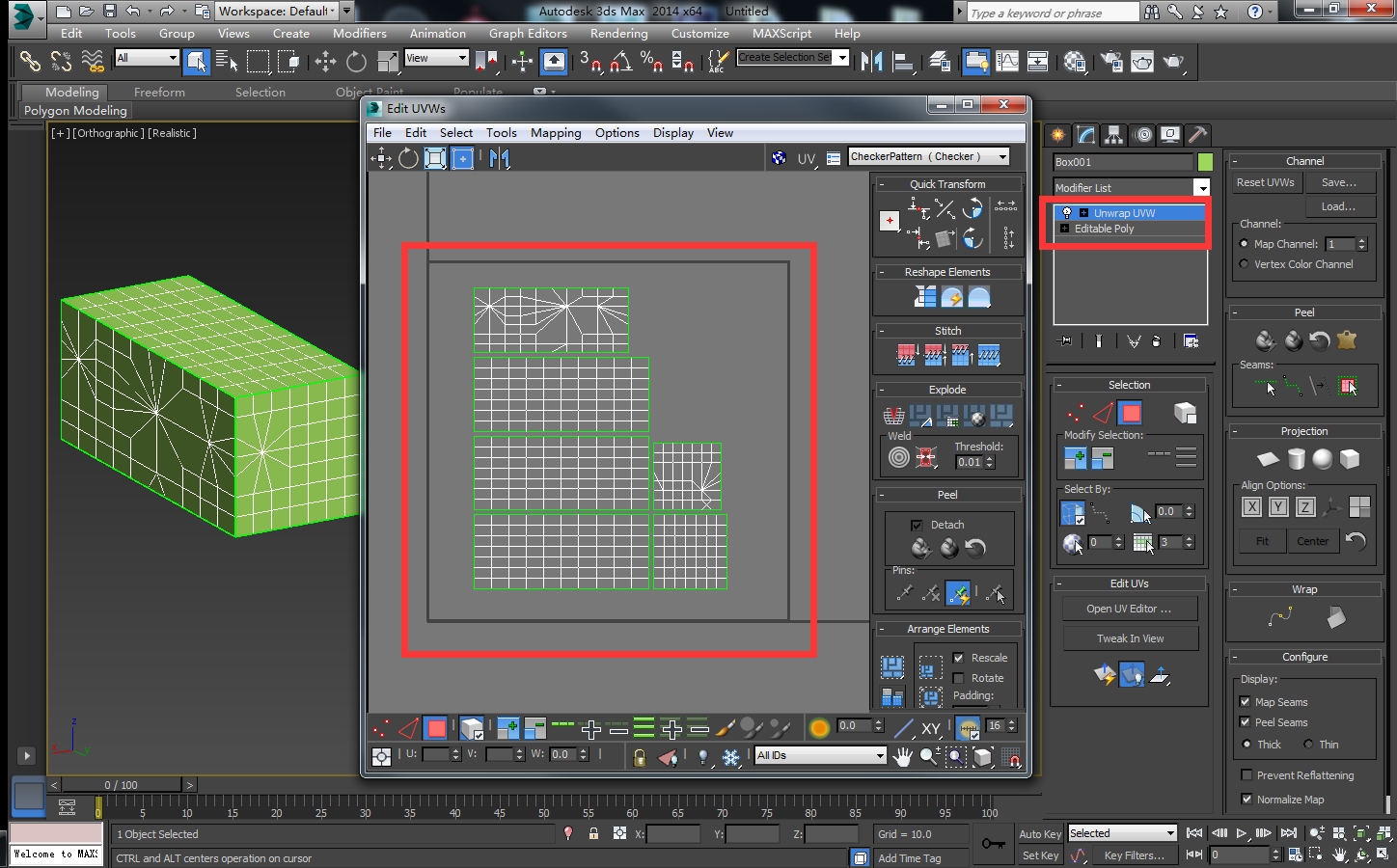
Task: Activate Polygon sub-object mode in Selection rollout
Action: click(1130, 413)
